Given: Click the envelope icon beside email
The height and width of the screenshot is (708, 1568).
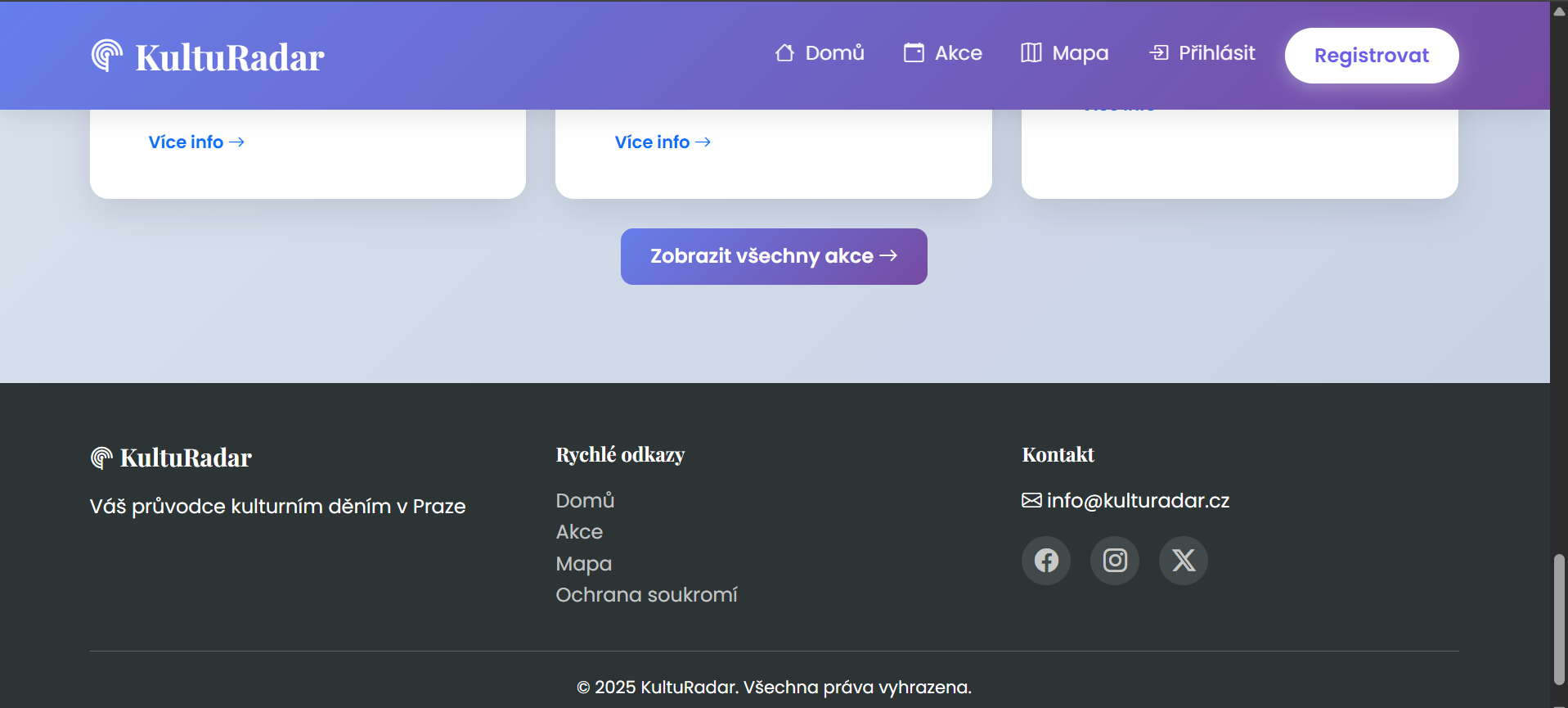Looking at the screenshot, I should pyautogui.click(x=1031, y=500).
